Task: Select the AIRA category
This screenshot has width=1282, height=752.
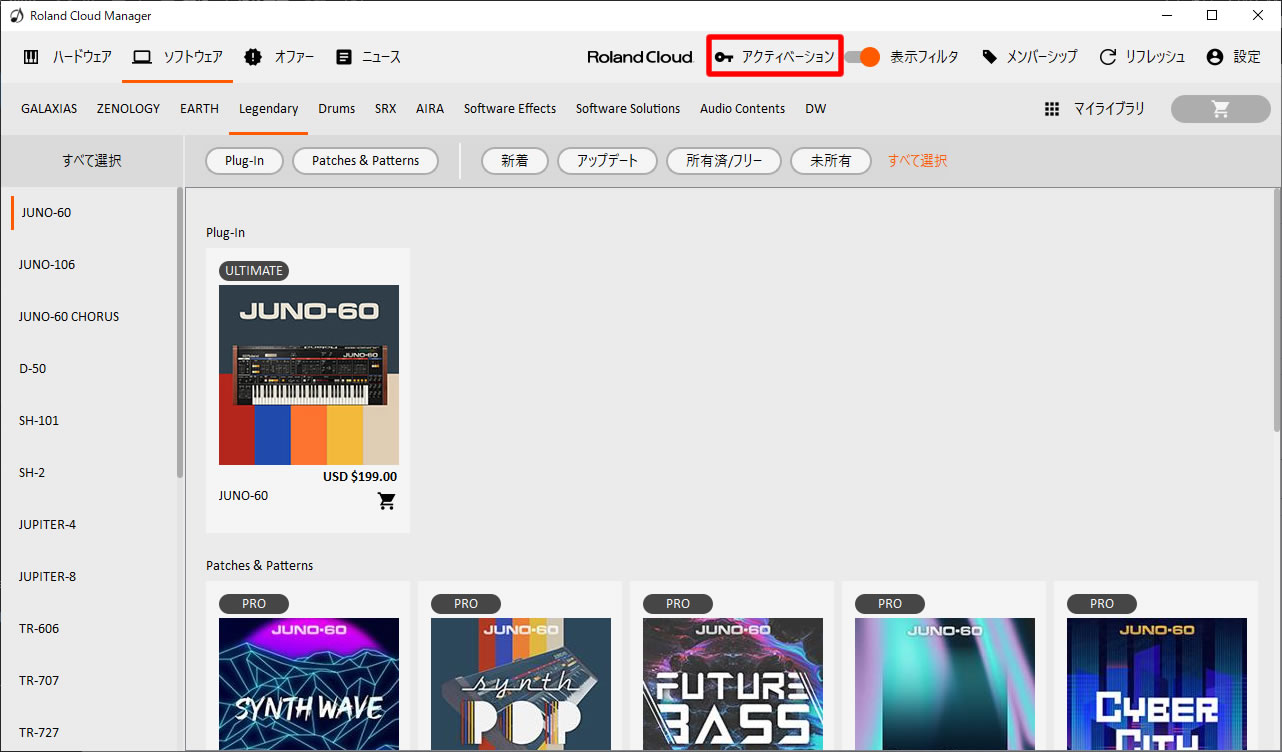Action: [x=430, y=109]
